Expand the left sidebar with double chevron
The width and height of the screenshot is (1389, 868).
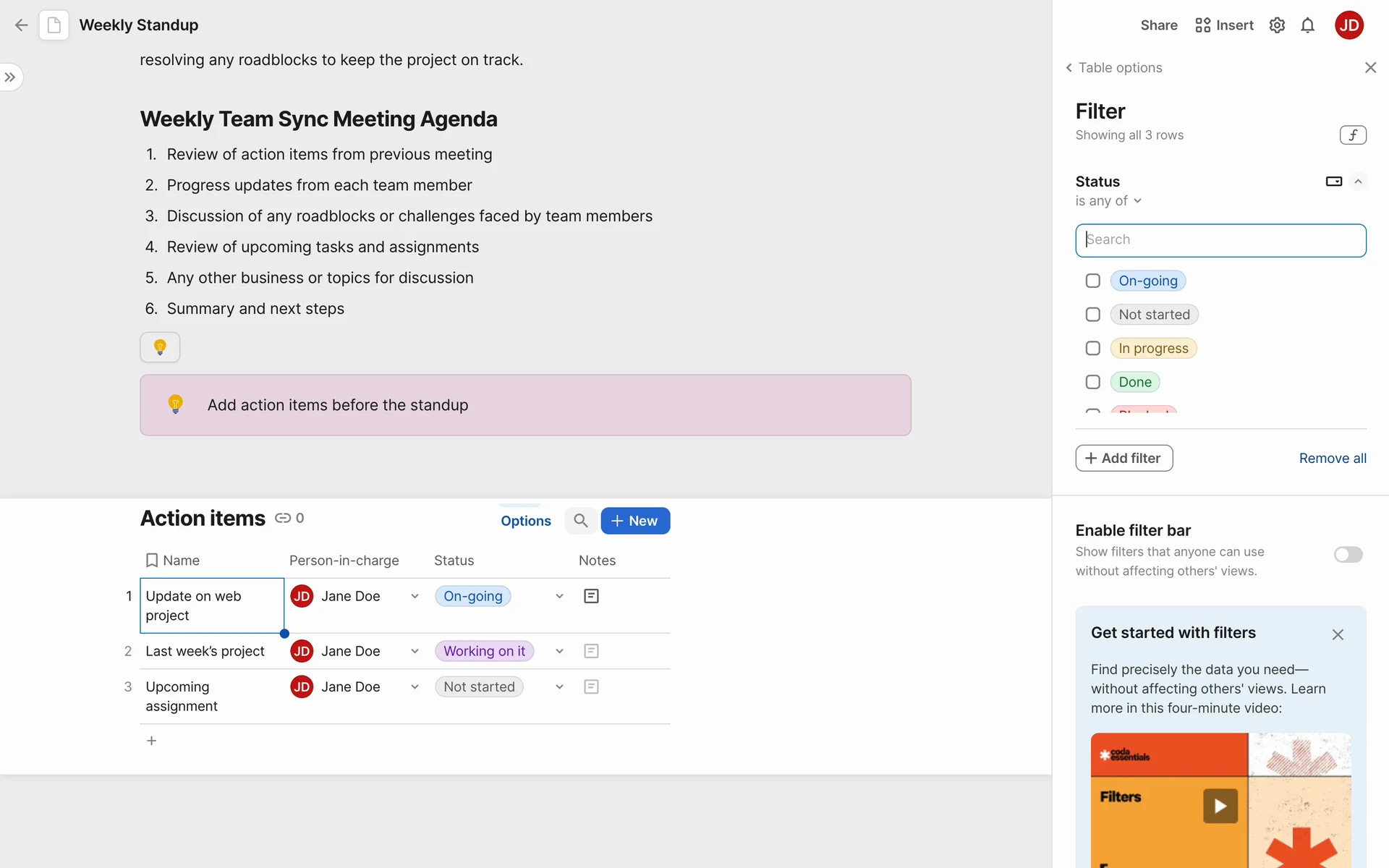(10, 77)
